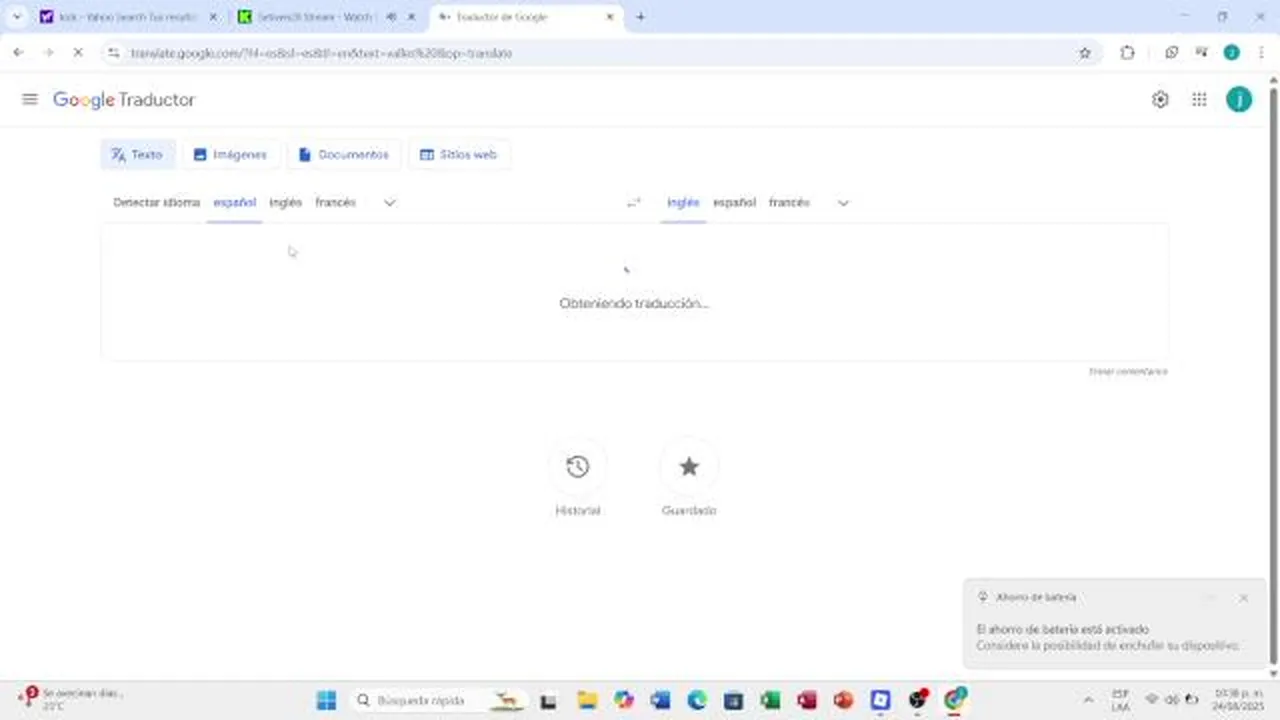Viewport: 1280px width, 720px height.
Task: Bookmark this page with the star icon
Action: [x=1085, y=53]
